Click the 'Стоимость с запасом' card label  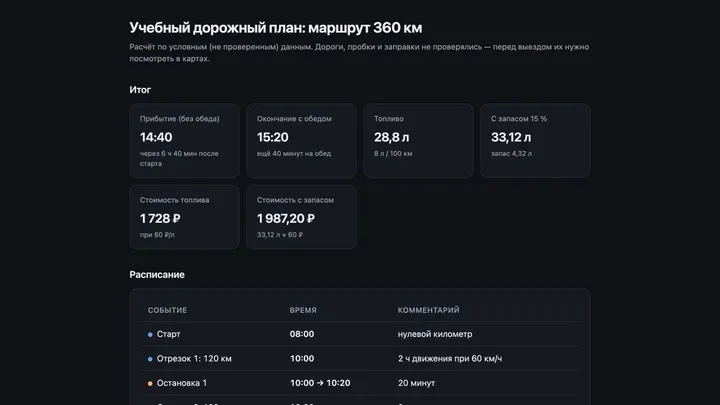[x=295, y=200]
